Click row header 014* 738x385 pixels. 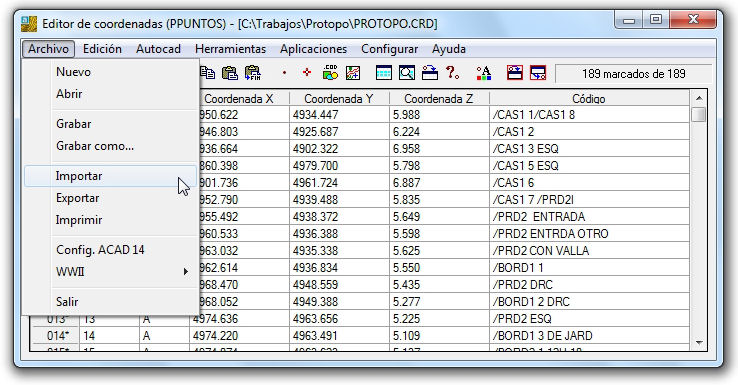56,336
